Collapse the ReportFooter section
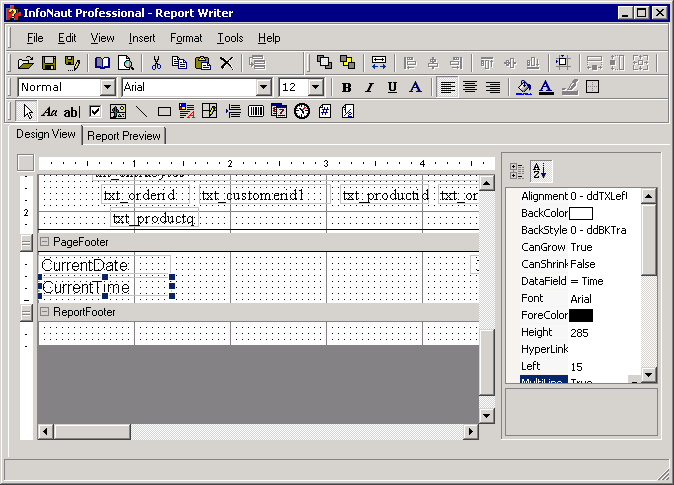The image size is (674, 485). (44, 312)
